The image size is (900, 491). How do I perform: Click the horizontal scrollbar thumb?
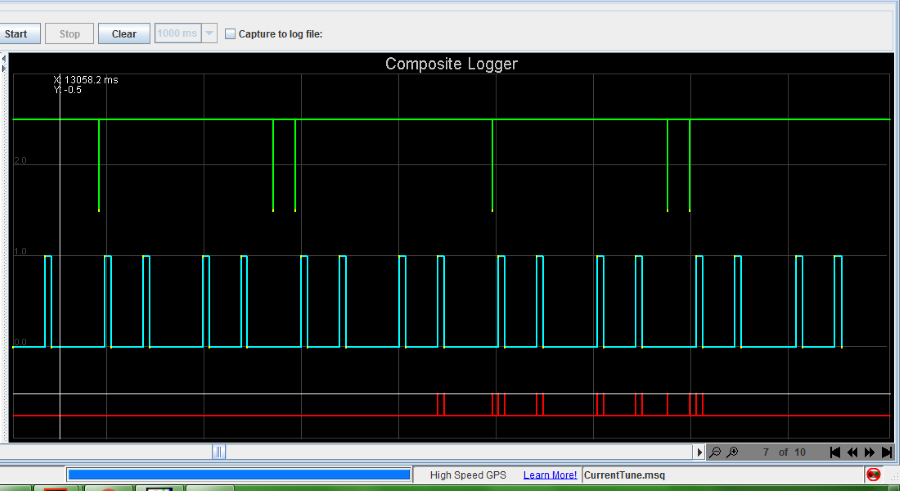point(219,452)
